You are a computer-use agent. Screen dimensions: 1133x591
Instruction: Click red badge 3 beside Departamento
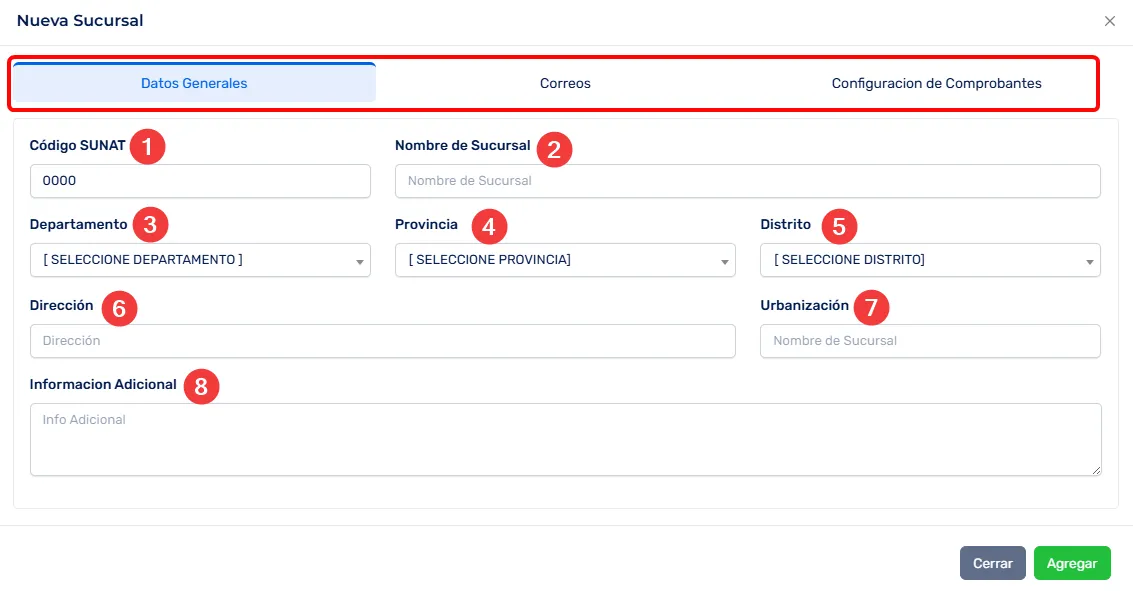pyautogui.click(x=150, y=225)
